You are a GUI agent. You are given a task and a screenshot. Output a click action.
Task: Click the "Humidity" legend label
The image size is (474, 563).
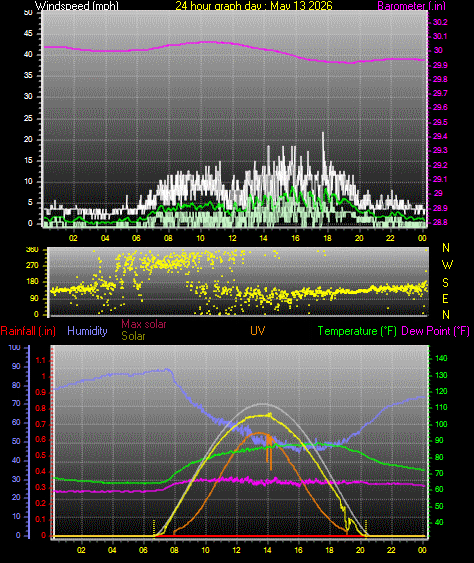[87, 331]
